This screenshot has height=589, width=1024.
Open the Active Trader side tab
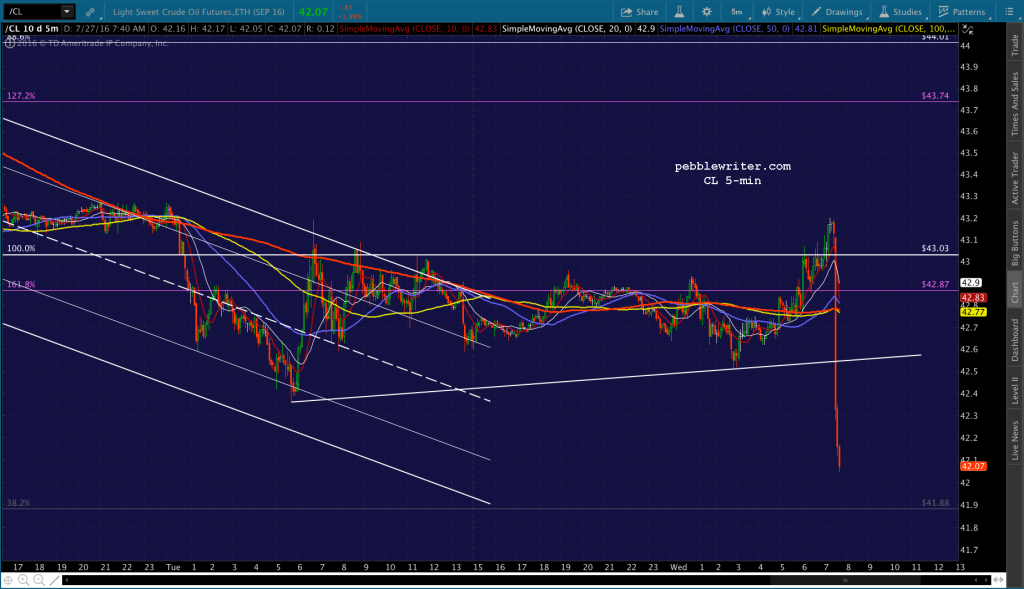[1015, 178]
